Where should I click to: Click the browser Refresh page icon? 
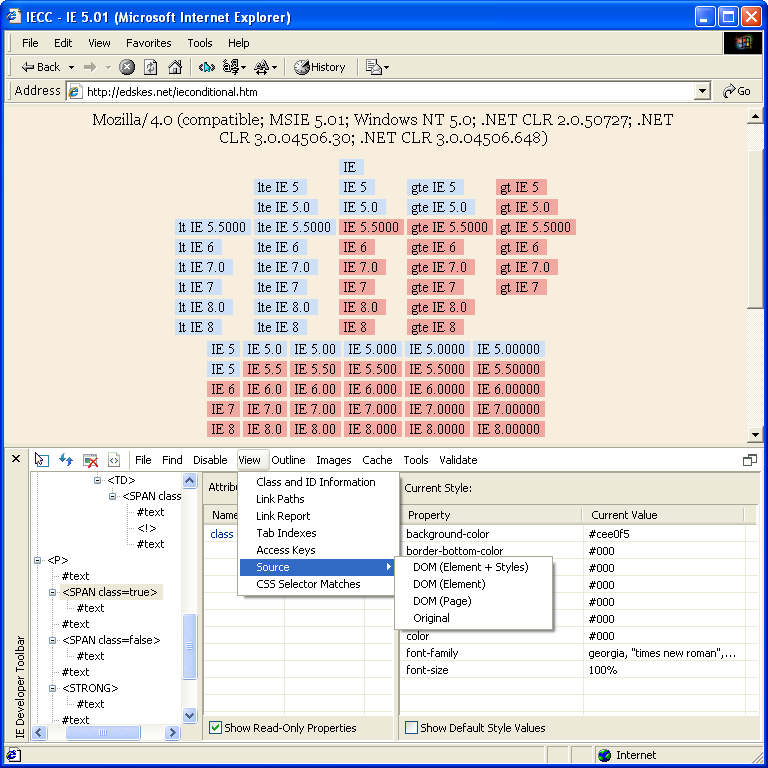151,67
